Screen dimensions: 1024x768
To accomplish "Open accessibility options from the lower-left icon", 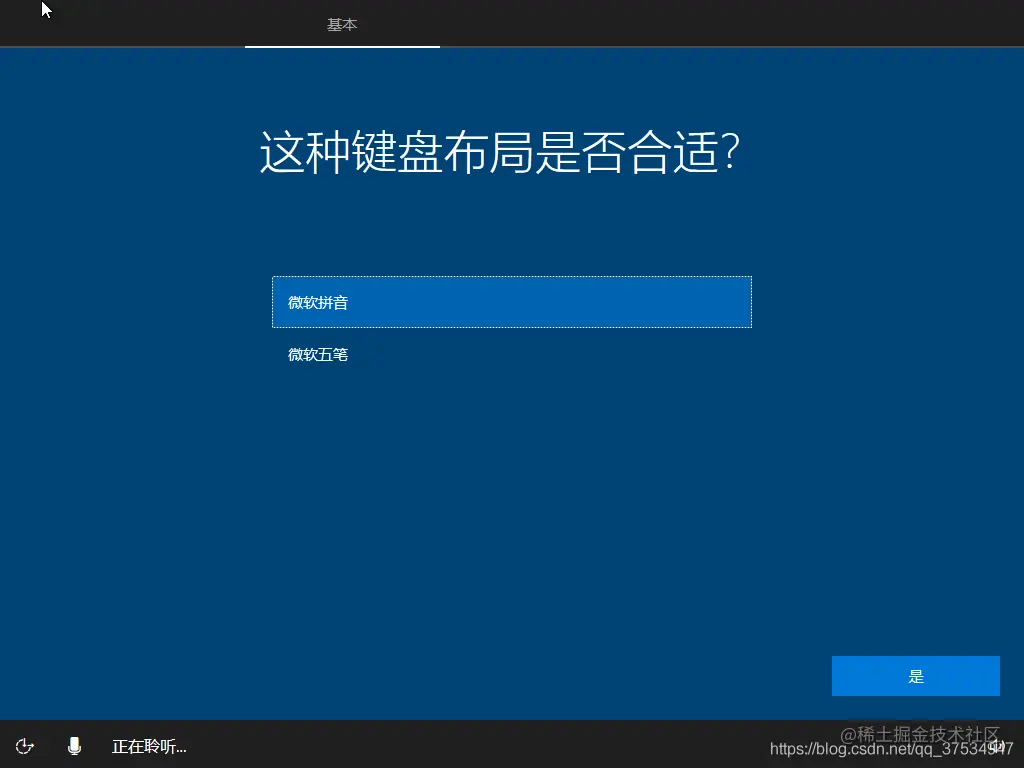I will click(24, 746).
